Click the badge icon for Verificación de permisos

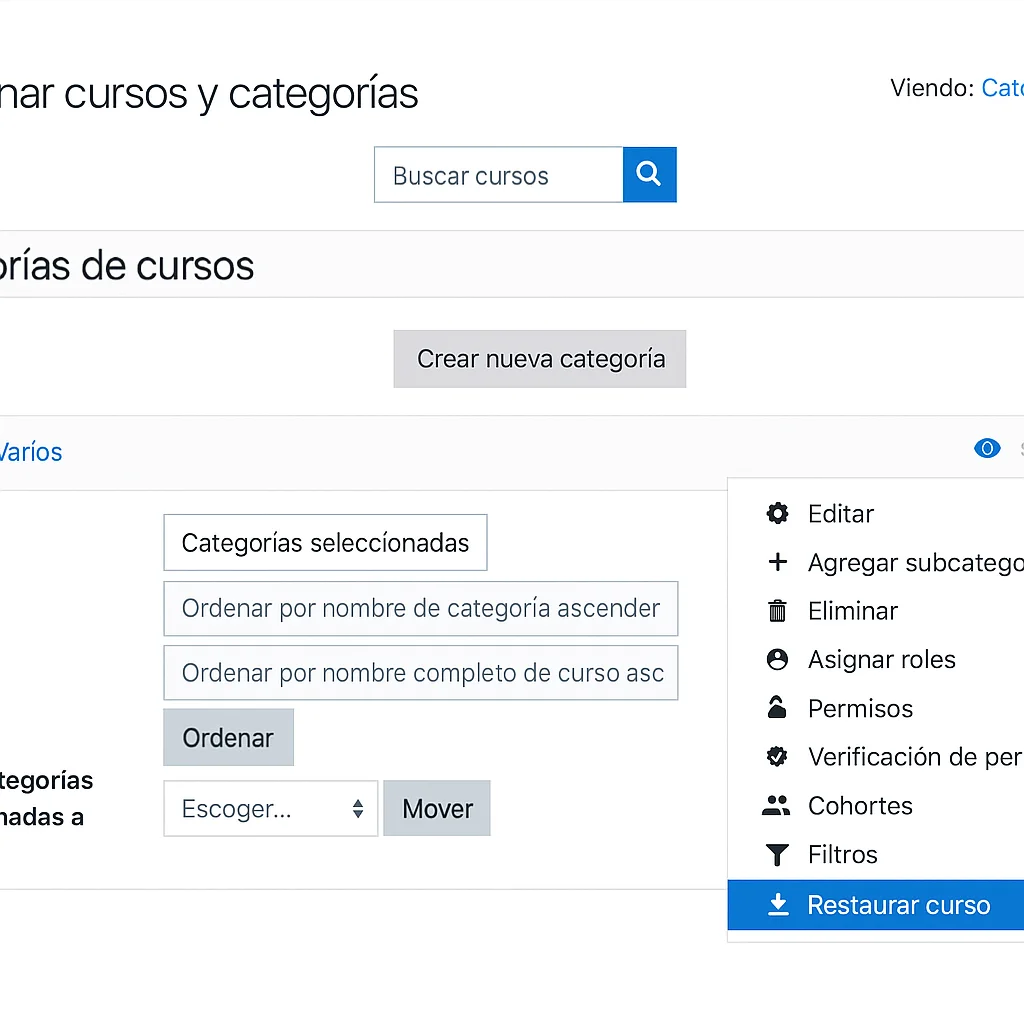pos(777,757)
